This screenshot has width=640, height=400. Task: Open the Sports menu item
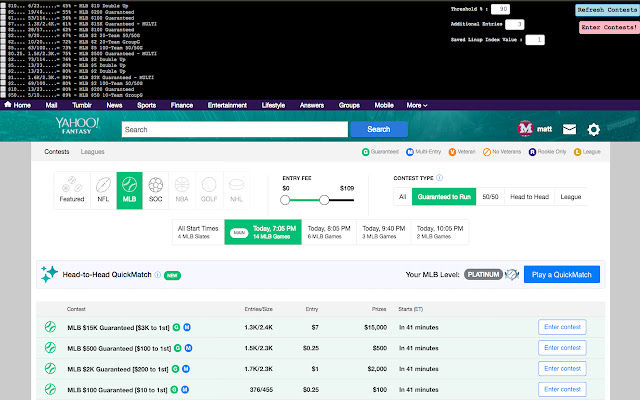tap(147, 105)
